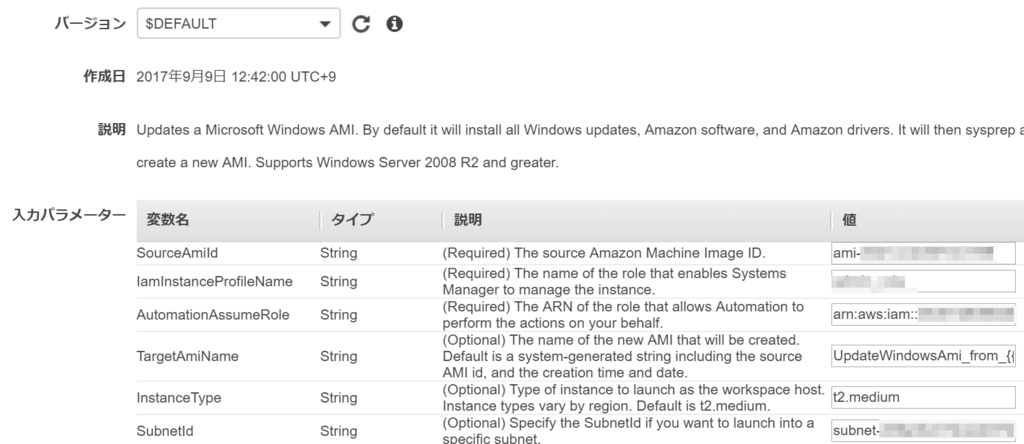Select the creation date 2017年9月9日 text
This screenshot has height=444, width=1024.
pyautogui.click(x=236, y=77)
